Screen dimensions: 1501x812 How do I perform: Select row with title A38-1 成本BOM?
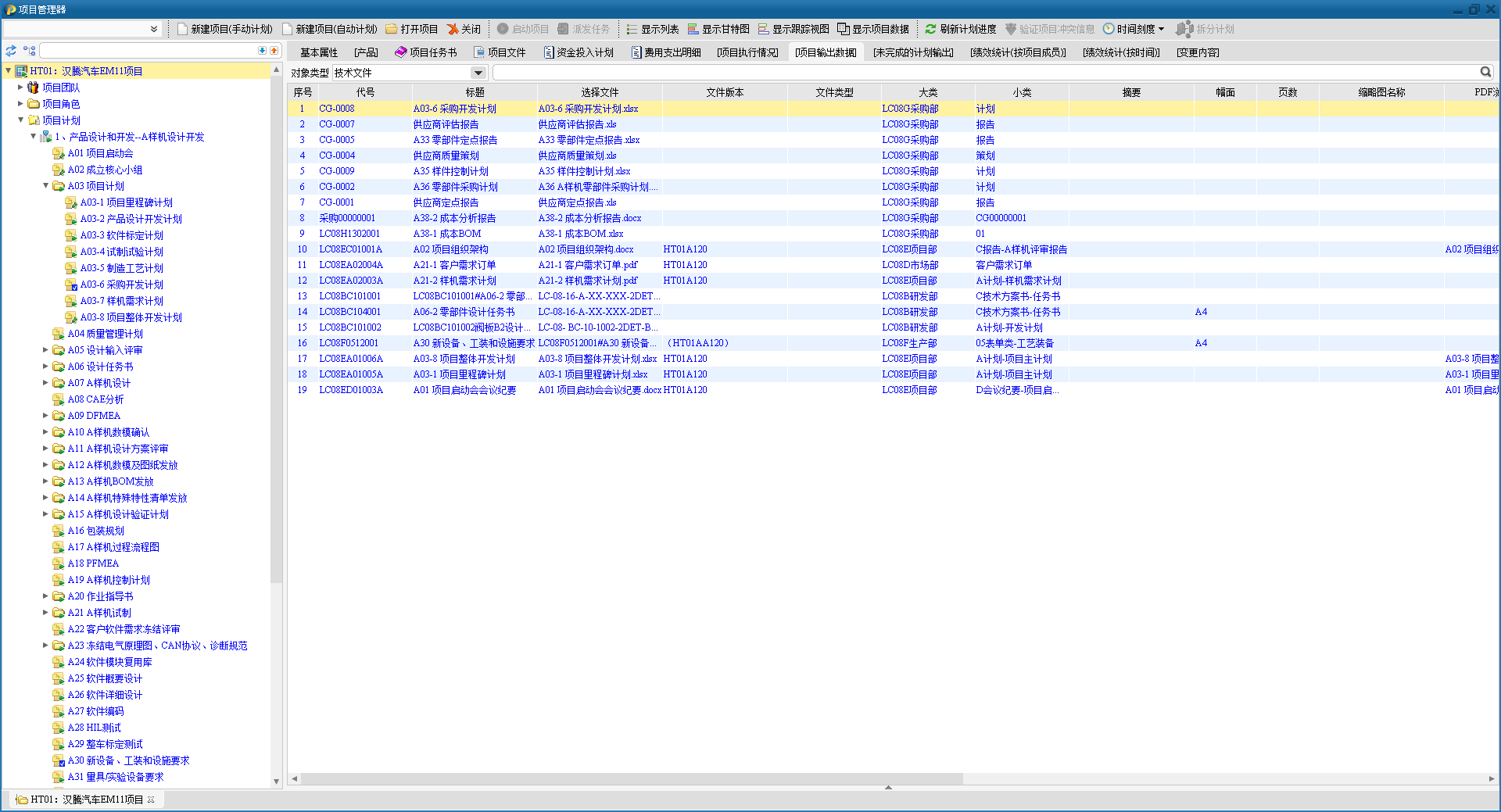(447, 234)
